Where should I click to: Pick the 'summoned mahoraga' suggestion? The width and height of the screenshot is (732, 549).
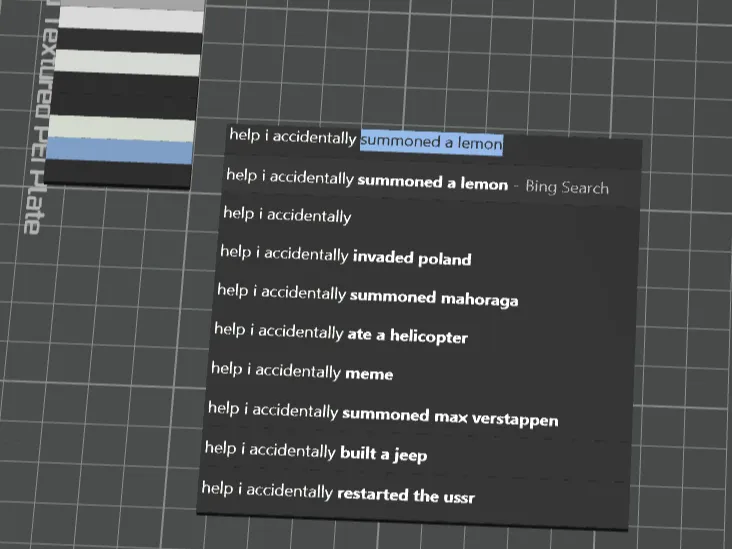coord(367,295)
